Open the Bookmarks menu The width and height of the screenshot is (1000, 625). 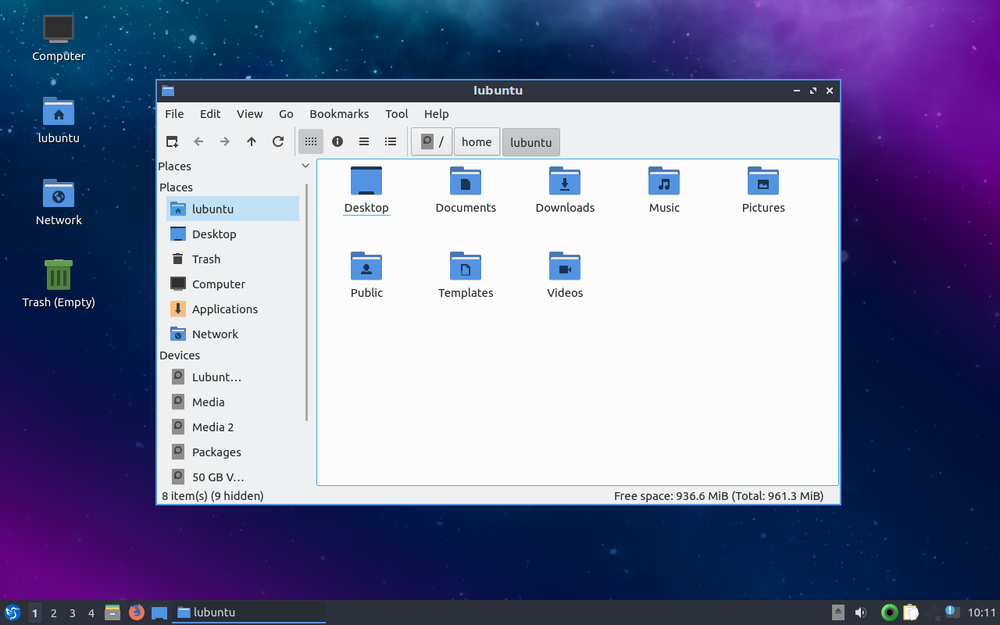(x=339, y=114)
